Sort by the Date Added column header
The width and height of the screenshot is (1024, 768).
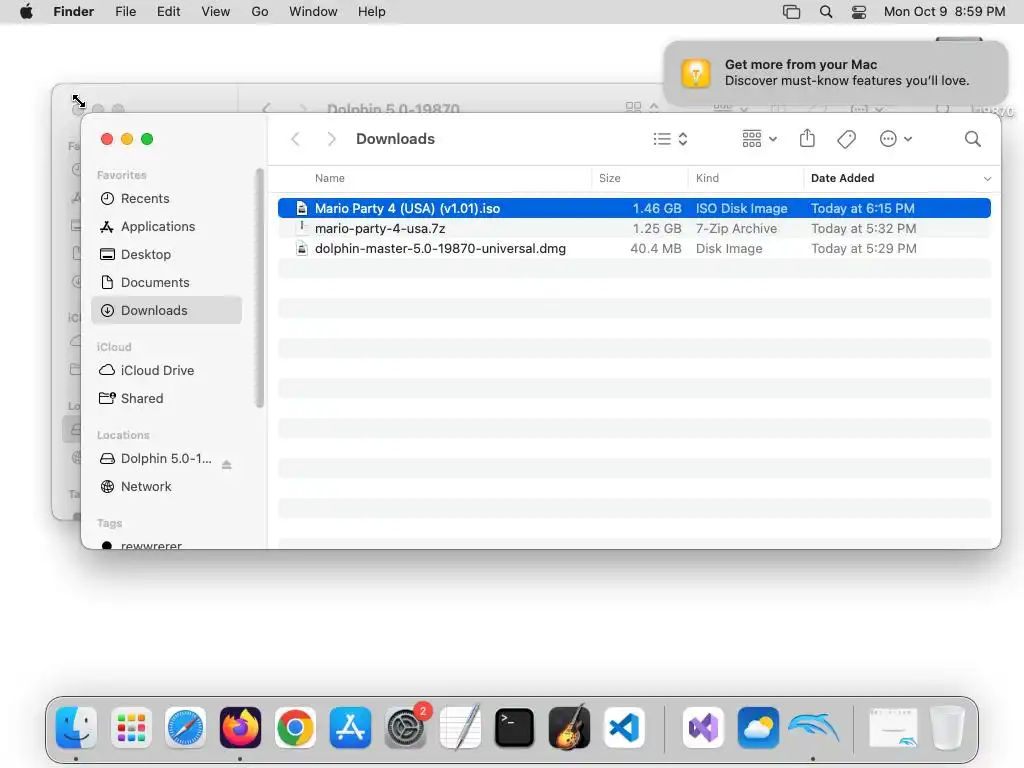point(842,178)
